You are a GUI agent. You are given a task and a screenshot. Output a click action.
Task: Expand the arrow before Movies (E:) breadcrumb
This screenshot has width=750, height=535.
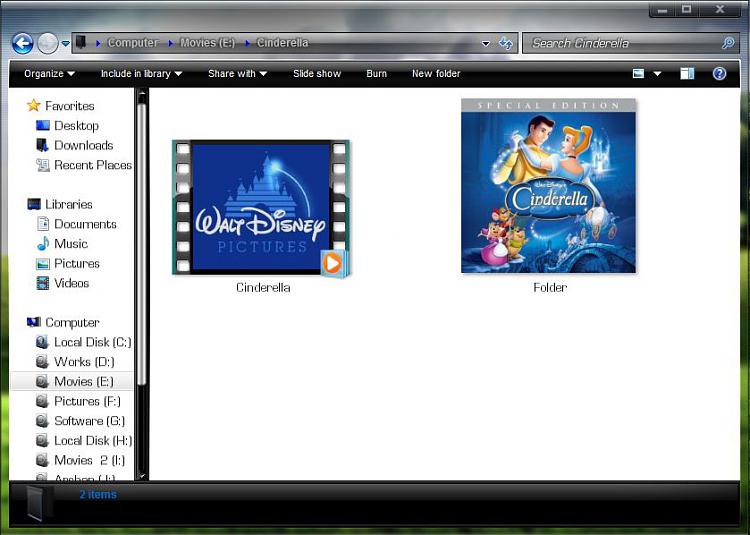pyautogui.click(x=171, y=43)
